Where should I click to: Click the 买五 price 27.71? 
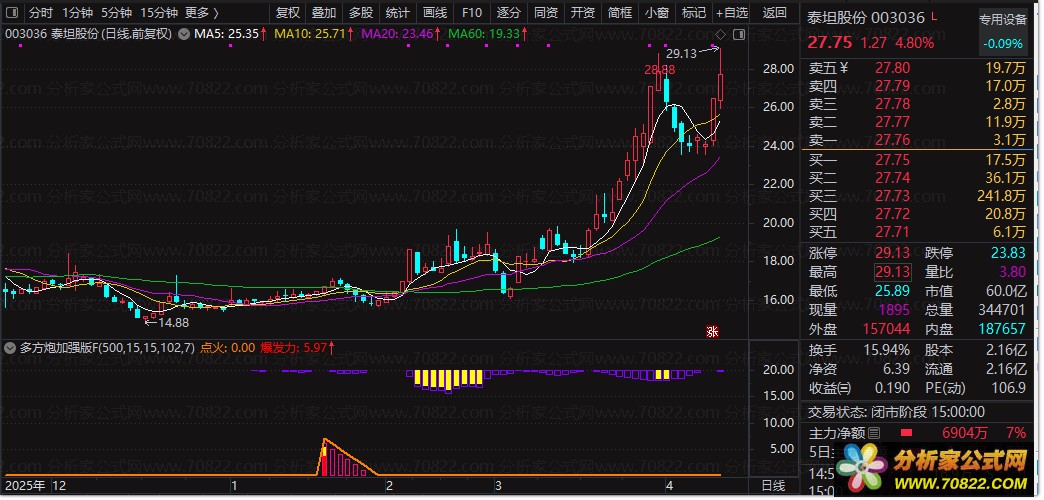coord(892,232)
